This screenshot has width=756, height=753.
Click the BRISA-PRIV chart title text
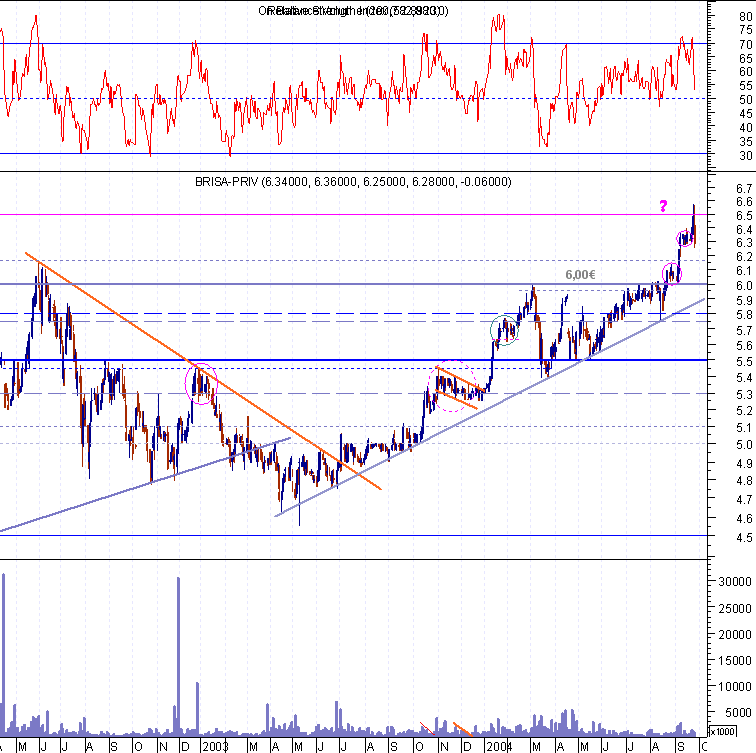pos(353,182)
